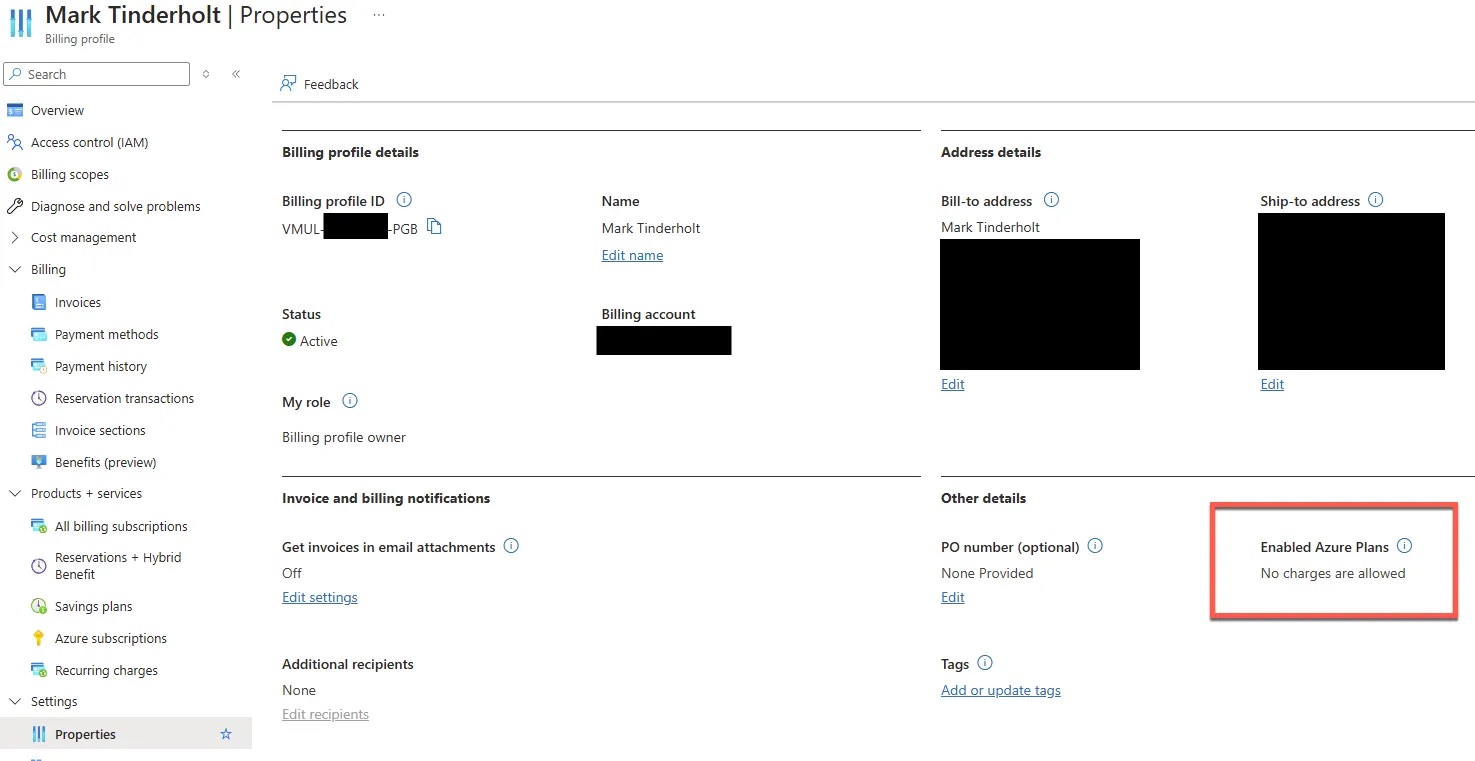Click the Edit settings link

tap(320, 597)
